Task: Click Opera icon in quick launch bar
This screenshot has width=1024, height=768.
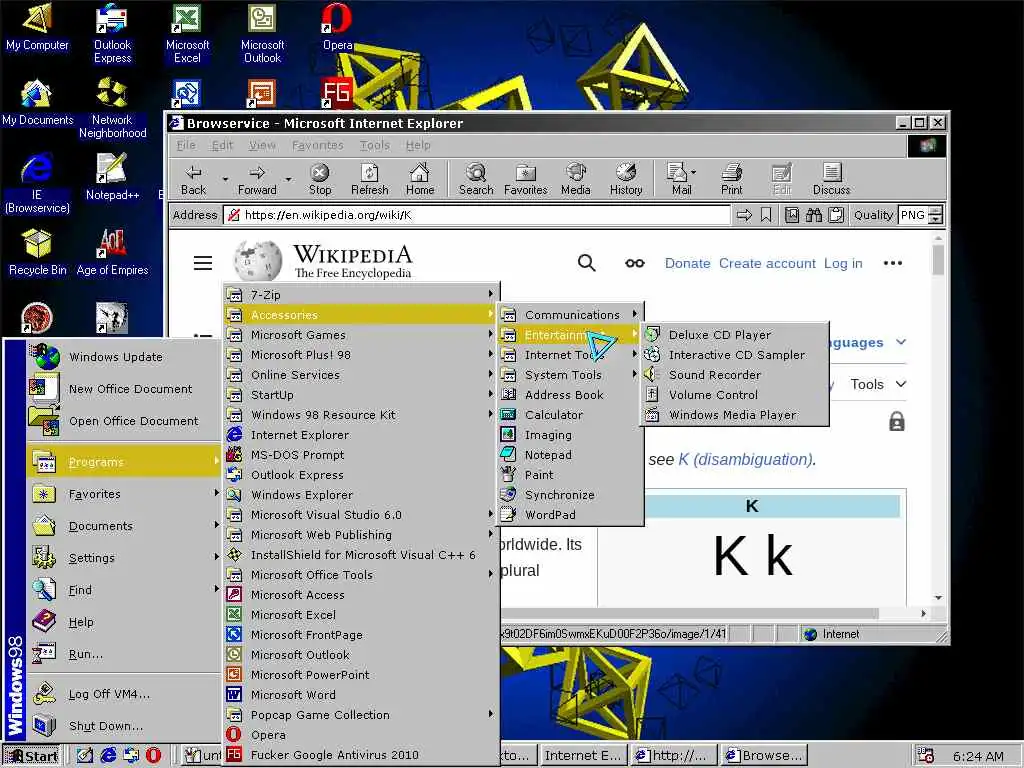Action: coord(153,755)
